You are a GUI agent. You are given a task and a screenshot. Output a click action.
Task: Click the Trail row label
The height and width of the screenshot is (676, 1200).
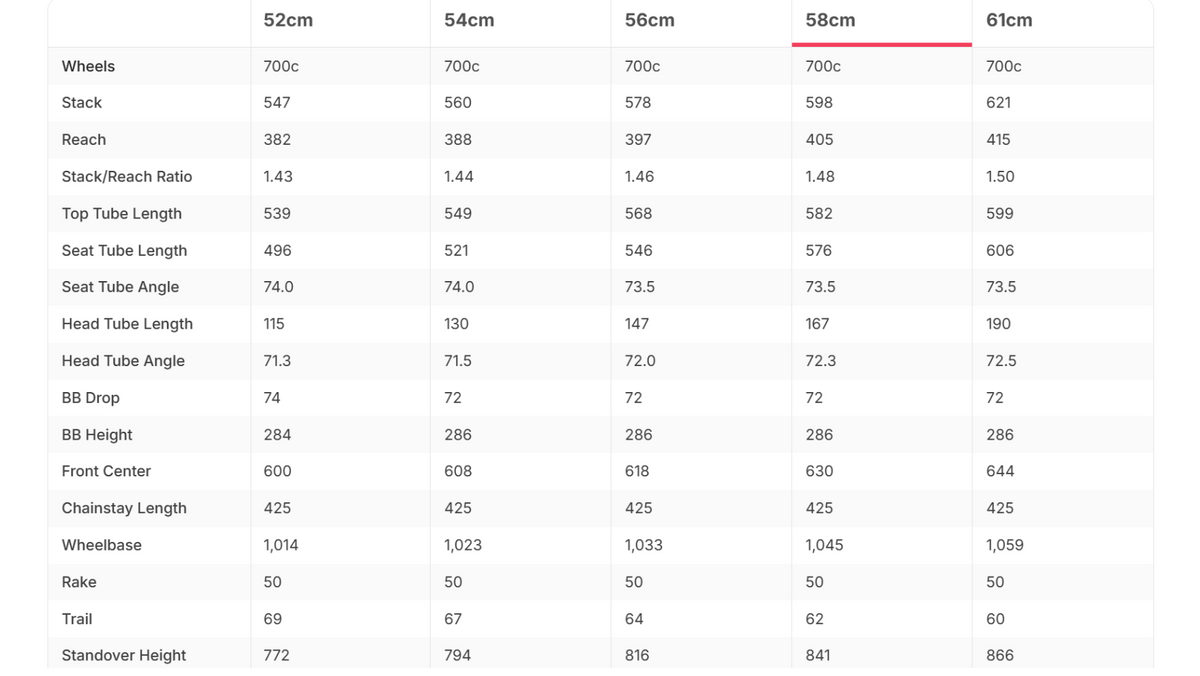77,619
